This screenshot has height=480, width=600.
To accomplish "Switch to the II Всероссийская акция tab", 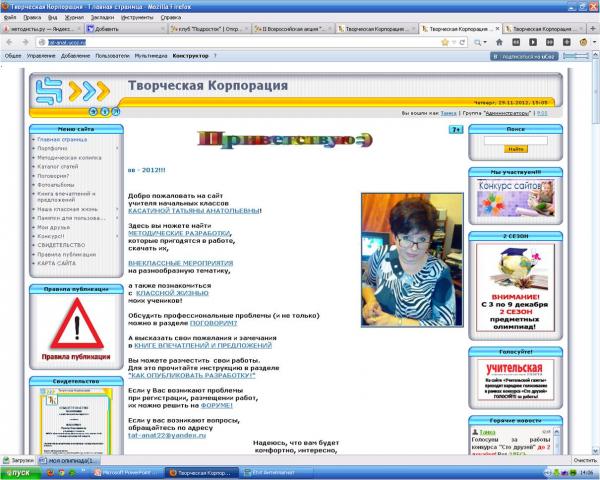I will [293, 29].
